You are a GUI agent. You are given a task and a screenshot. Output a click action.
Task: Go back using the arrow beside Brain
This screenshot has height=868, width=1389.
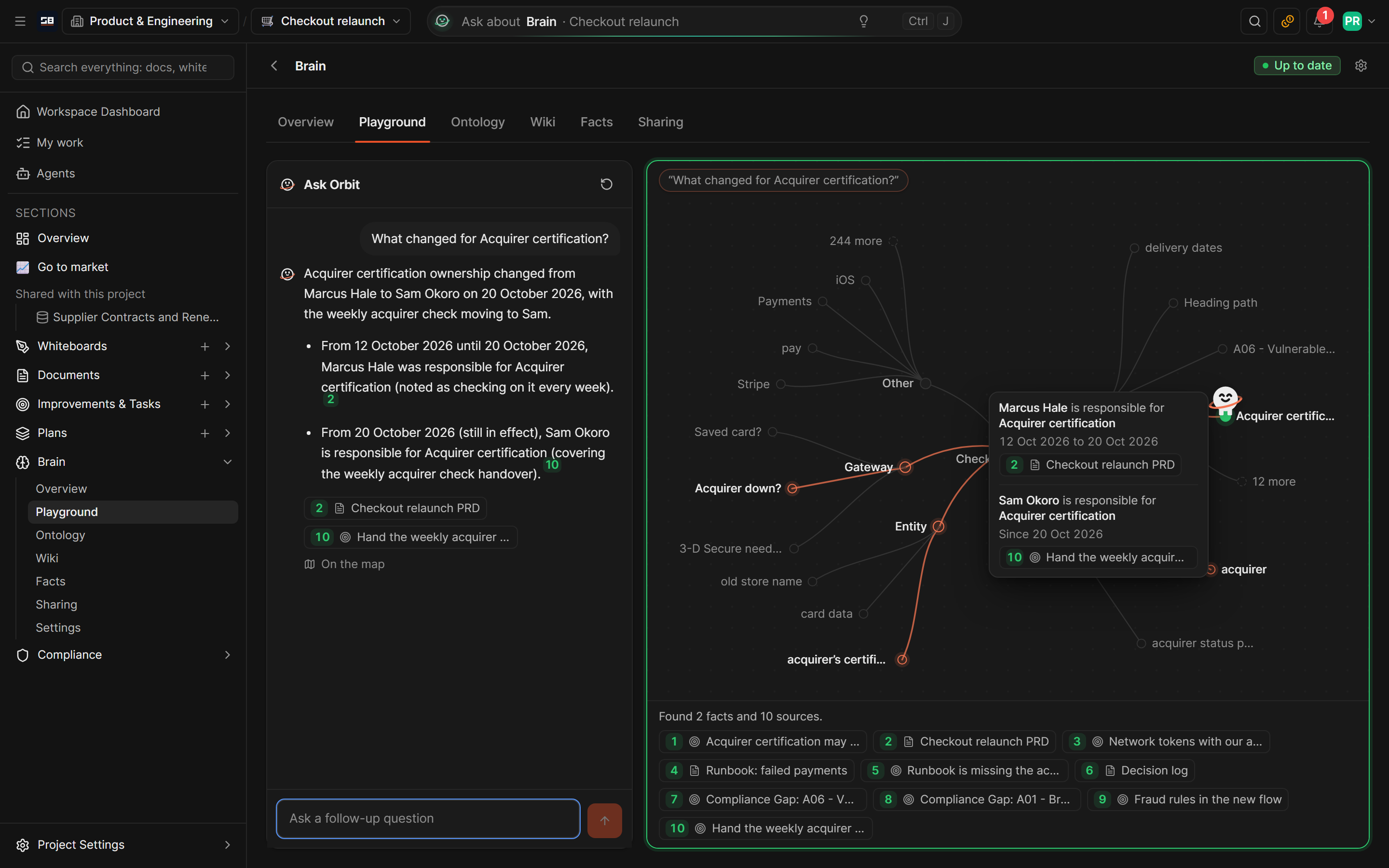(x=274, y=66)
